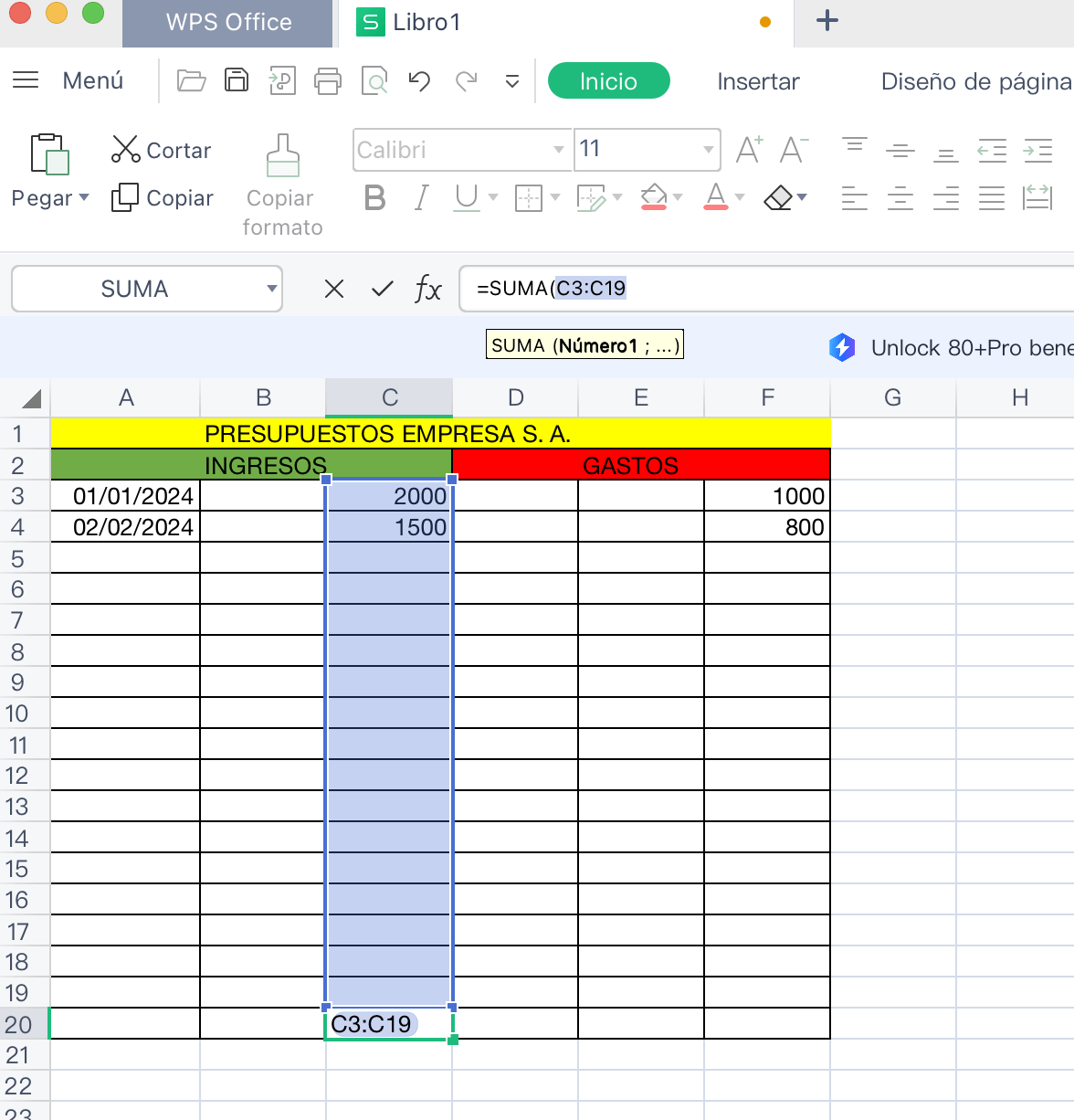Open the insert function fx icon
The image size is (1074, 1120).
tap(427, 290)
